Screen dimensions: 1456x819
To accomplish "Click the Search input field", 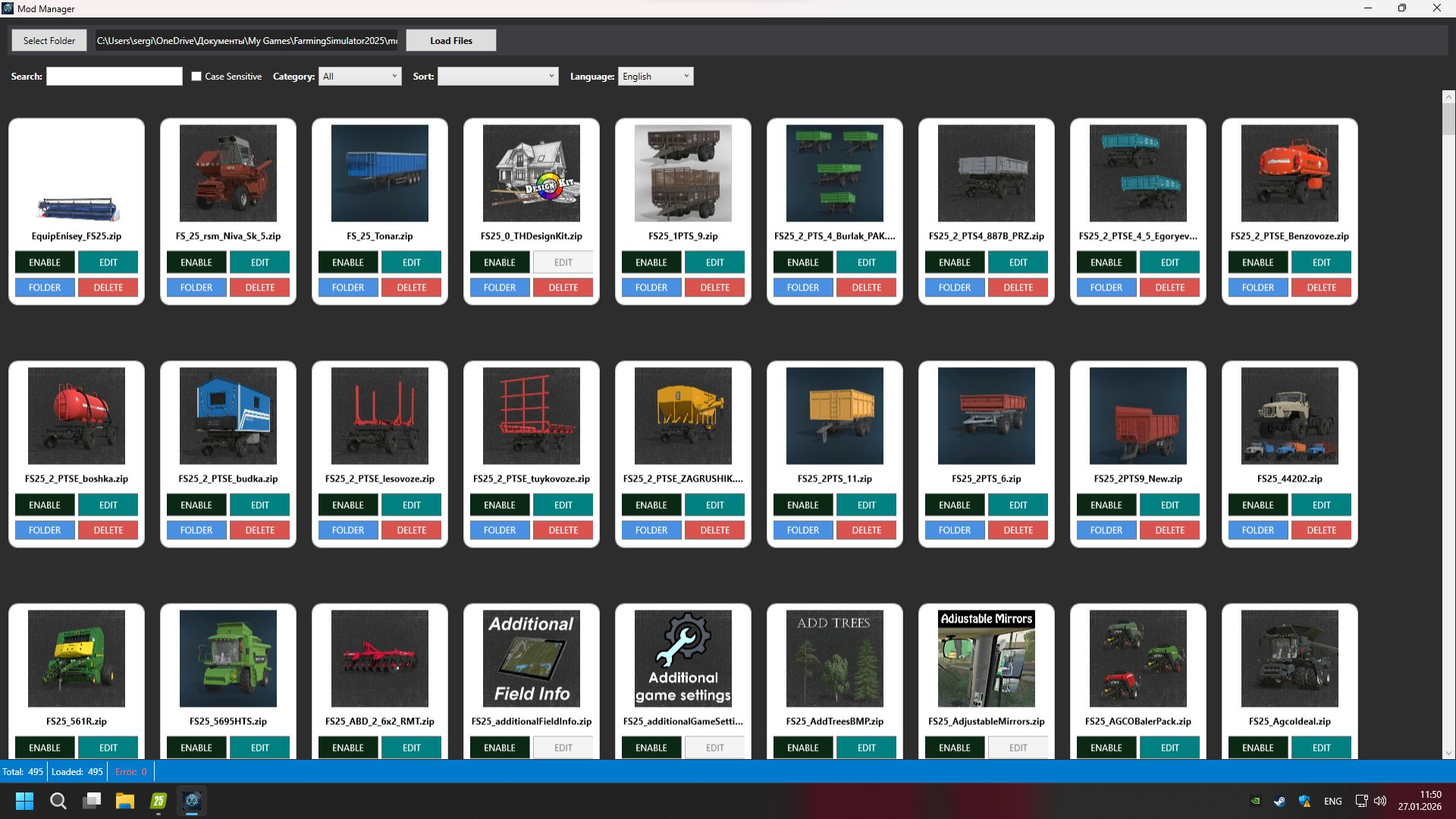I will [x=114, y=76].
